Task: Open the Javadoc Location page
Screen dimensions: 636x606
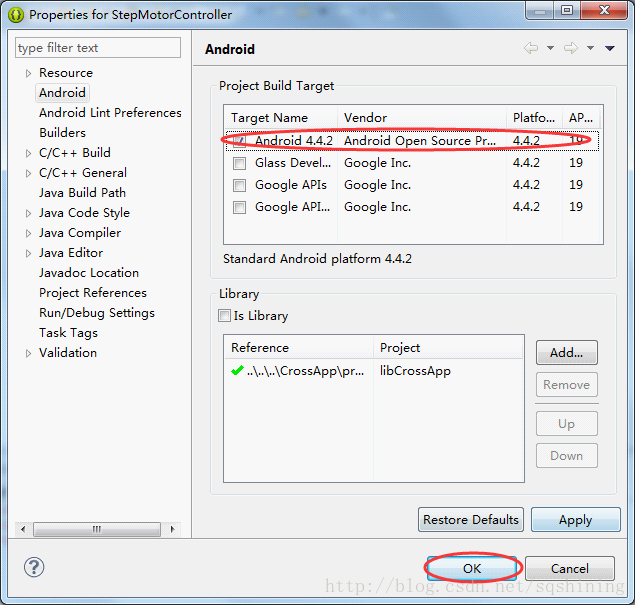Action: pos(89,273)
